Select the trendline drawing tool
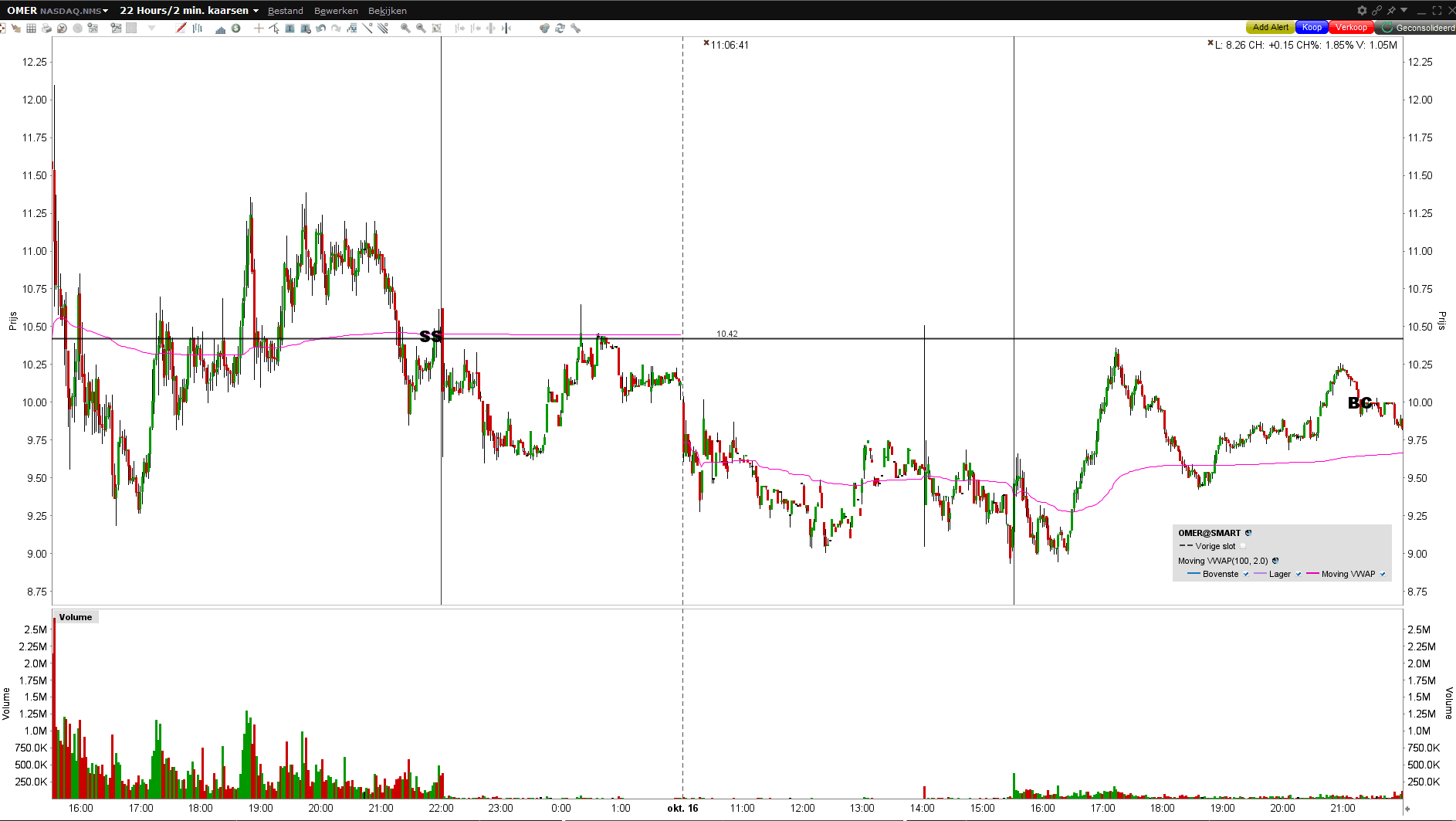1456x821 pixels. point(367,28)
